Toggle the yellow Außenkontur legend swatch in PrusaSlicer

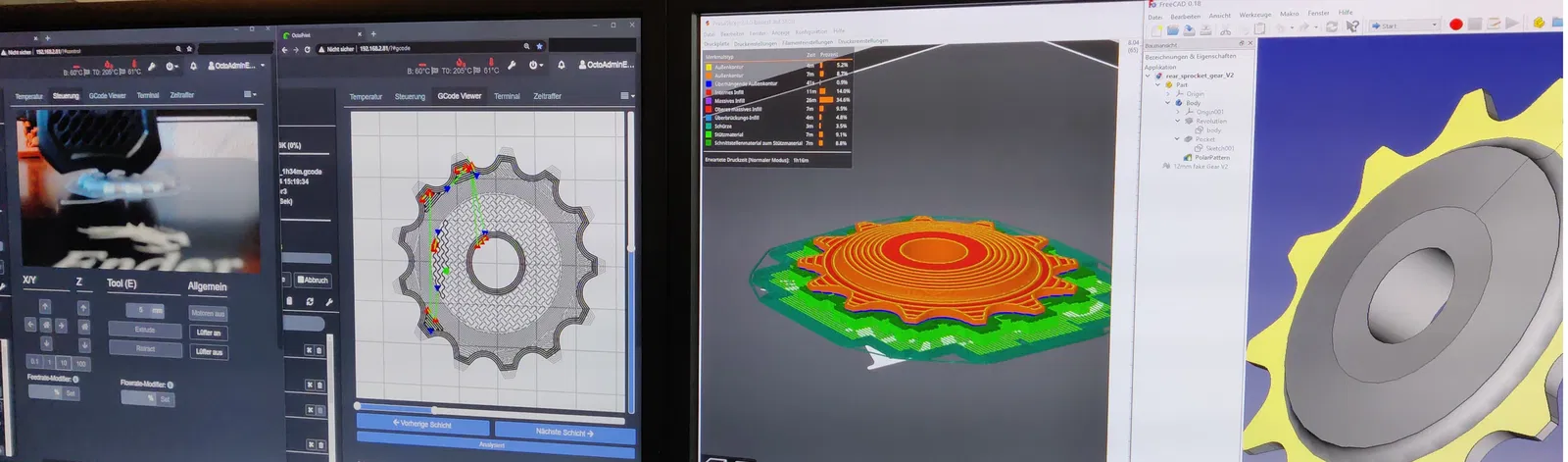point(709,67)
